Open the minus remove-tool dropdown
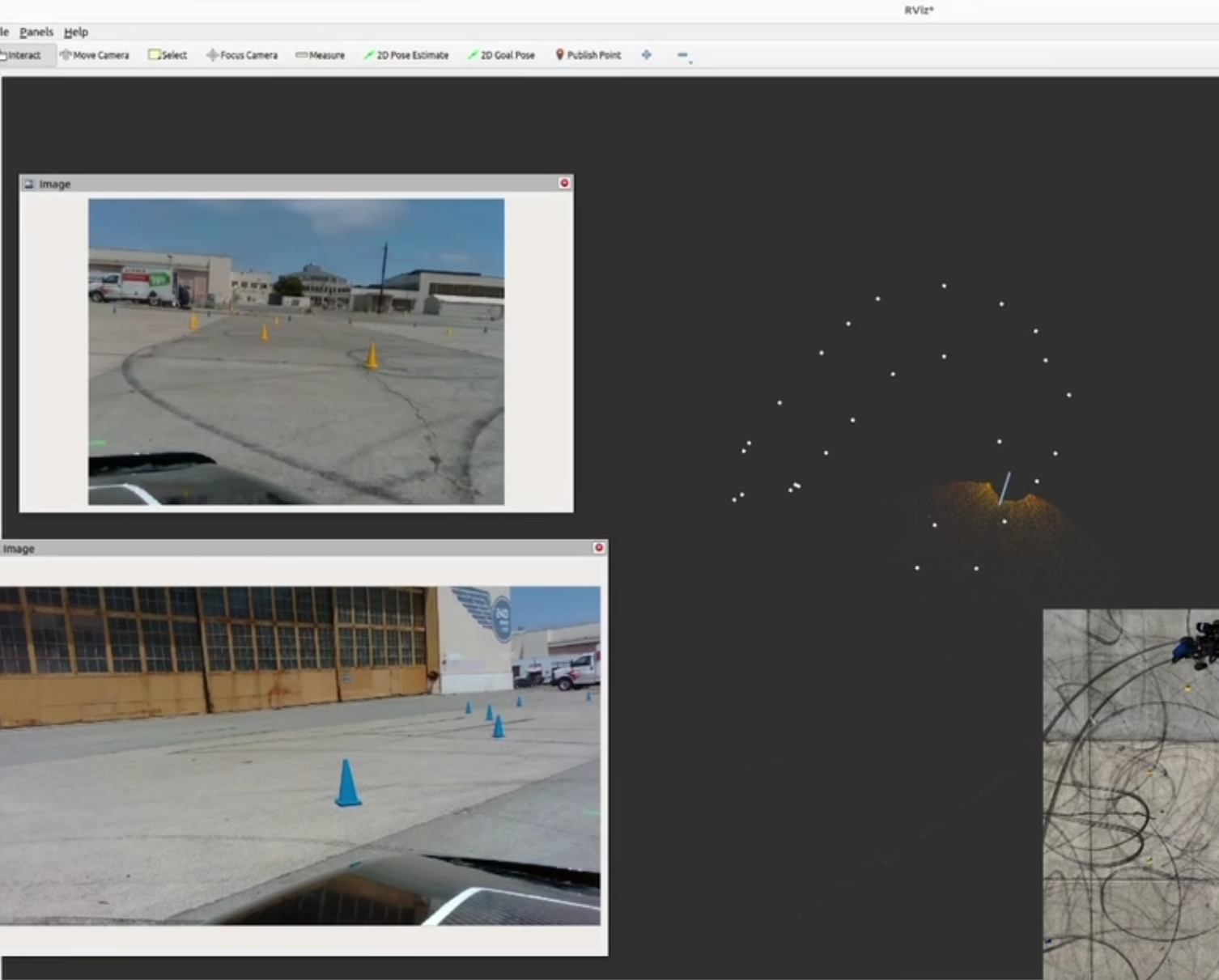Viewport: 1219px width, 980px height. tap(683, 55)
